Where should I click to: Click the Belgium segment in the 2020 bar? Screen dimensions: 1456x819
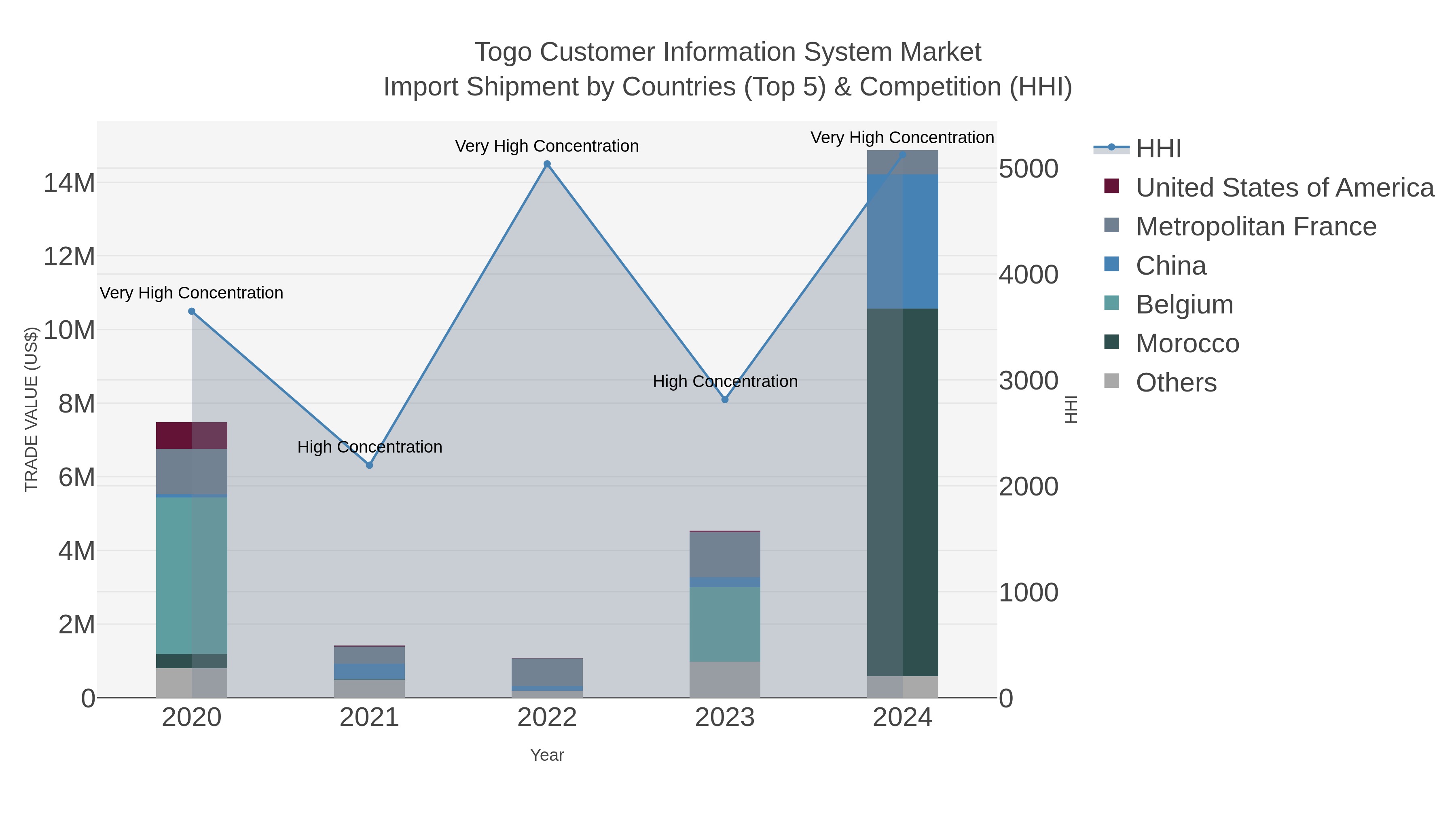pos(192,576)
